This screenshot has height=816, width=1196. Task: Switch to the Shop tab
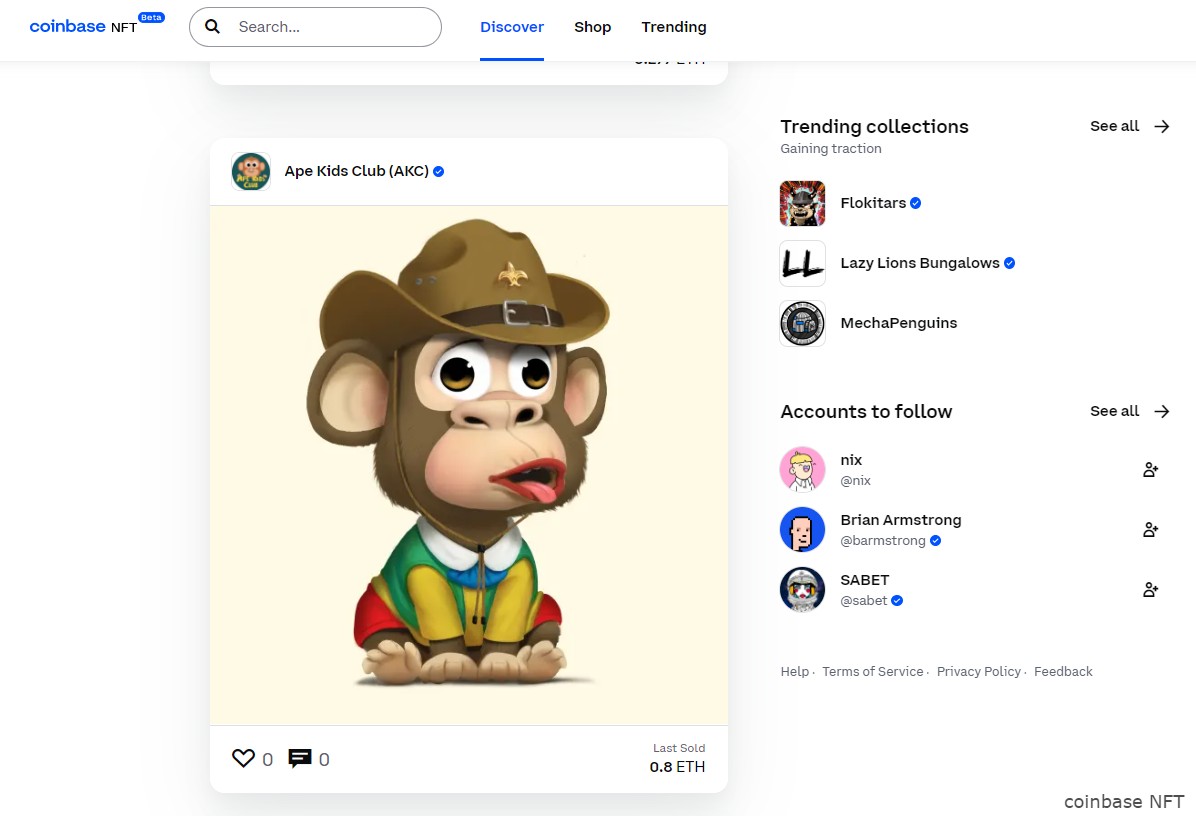pos(593,27)
